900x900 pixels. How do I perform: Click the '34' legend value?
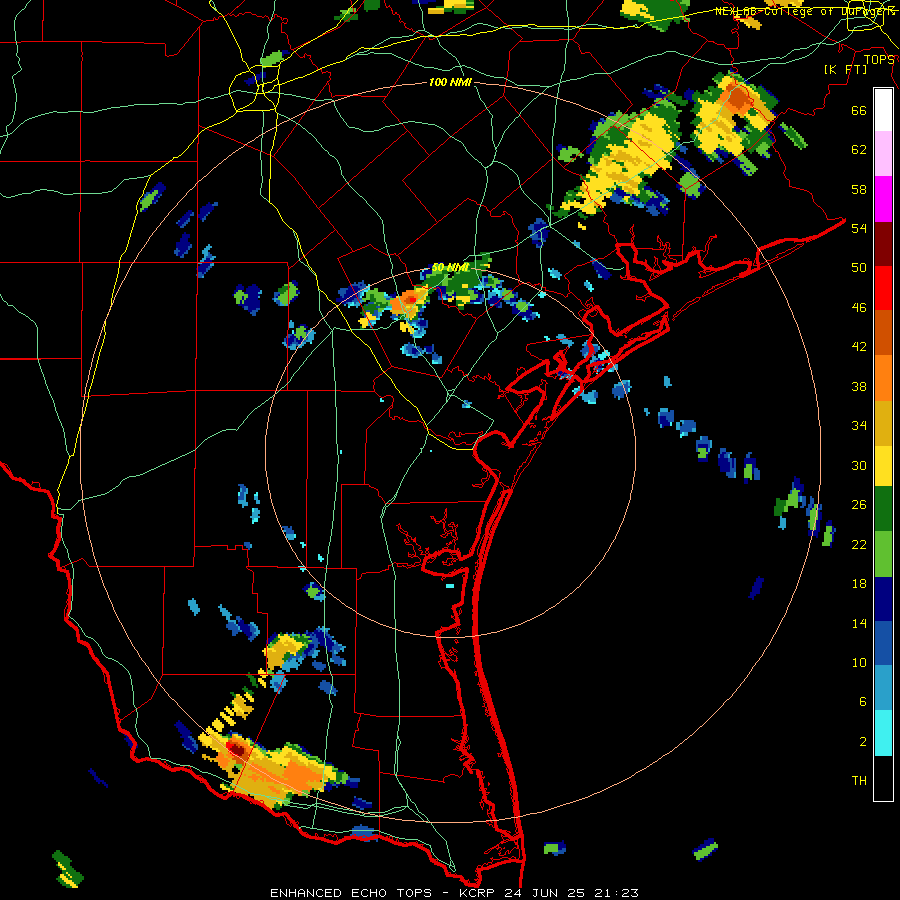pyautogui.click(x=859, y=426)
